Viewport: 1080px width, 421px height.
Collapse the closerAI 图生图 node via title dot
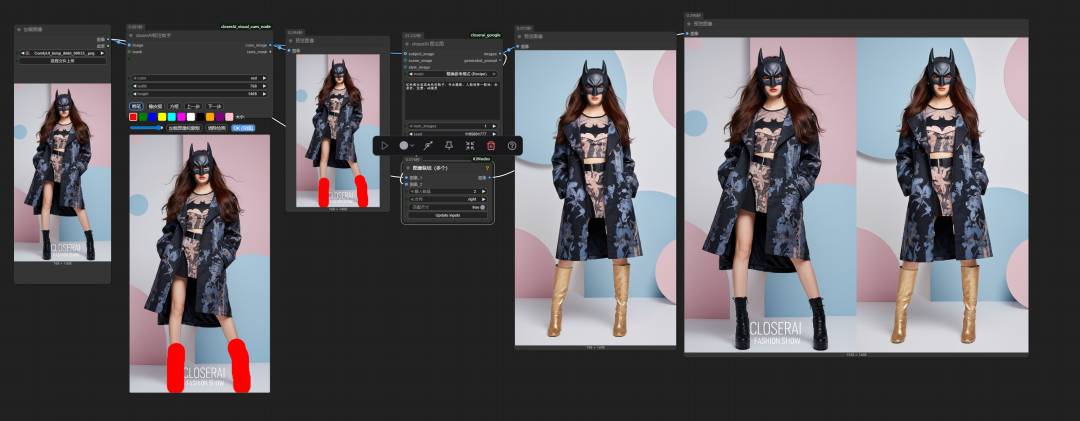pos(407,43)
